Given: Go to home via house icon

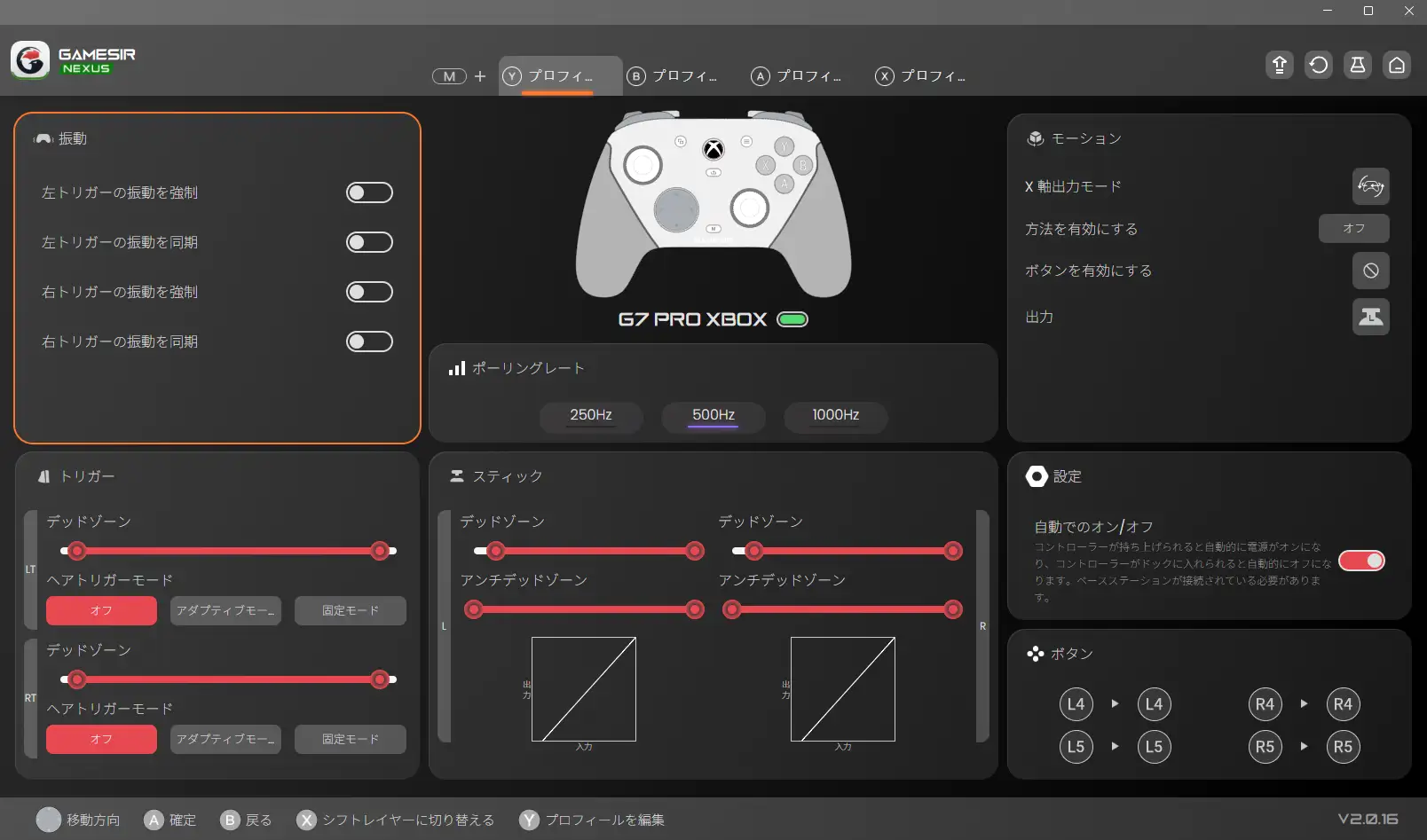Looking at the screenshot, I should pyautogui.click(x=1397, y=65).
